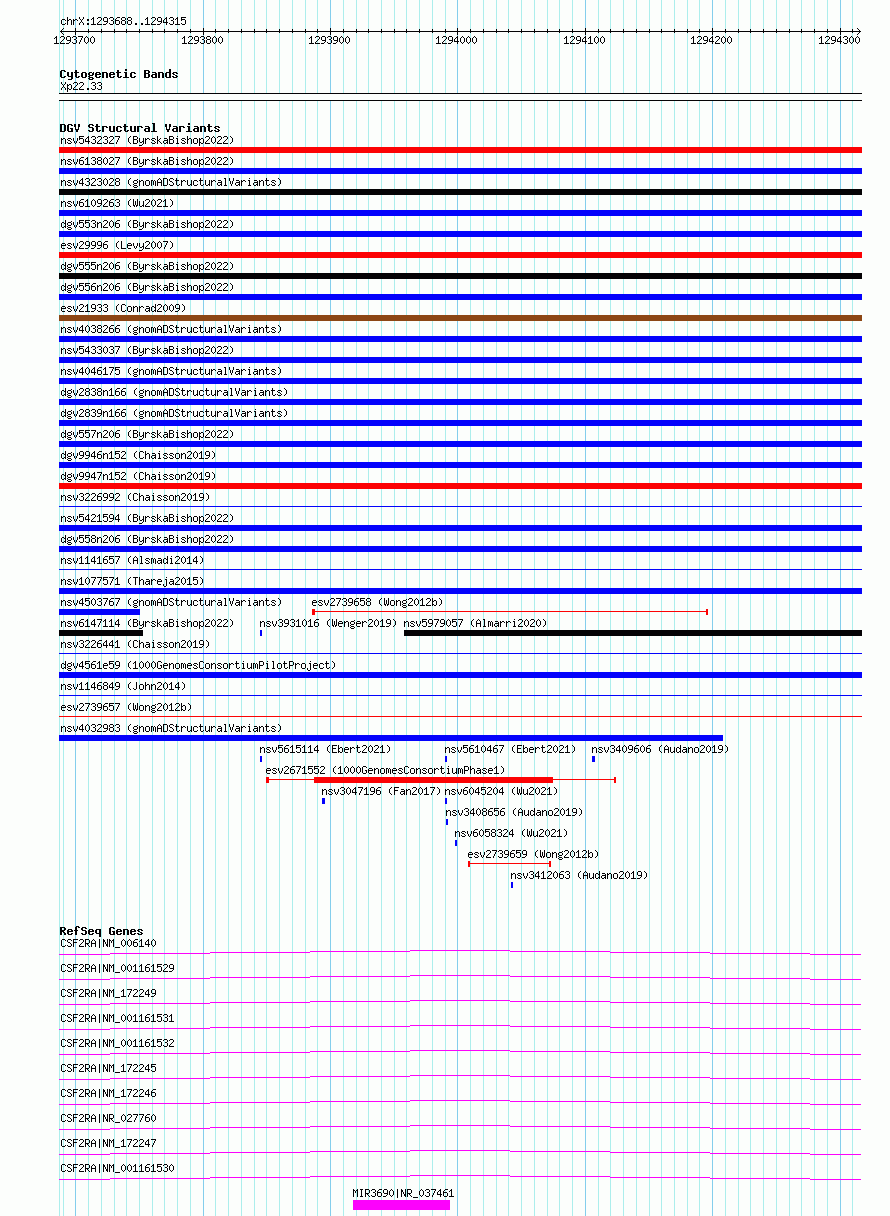
Task: Click nsv4046175 gnomAD variant label
Action: coord(171,371)
